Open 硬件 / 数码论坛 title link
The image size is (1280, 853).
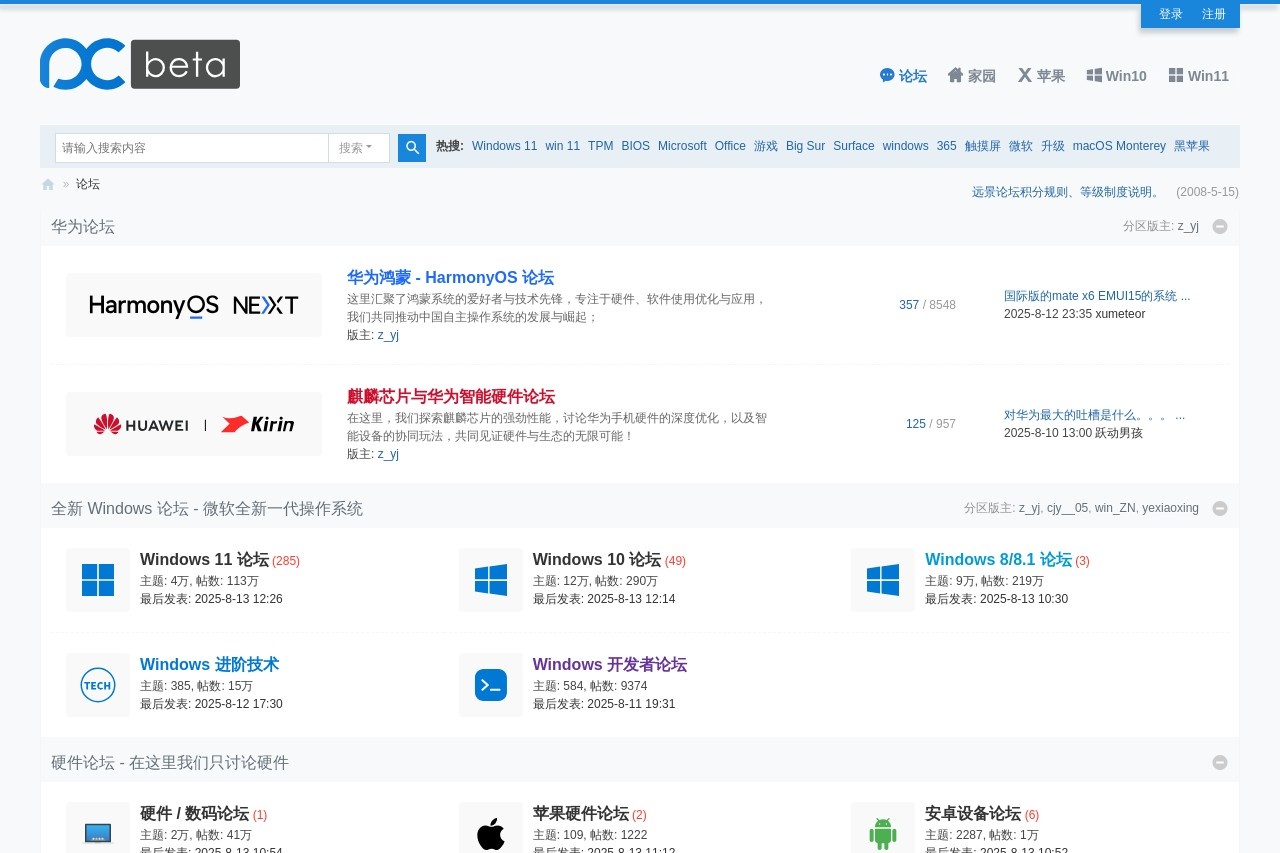[x=194, y=814]
